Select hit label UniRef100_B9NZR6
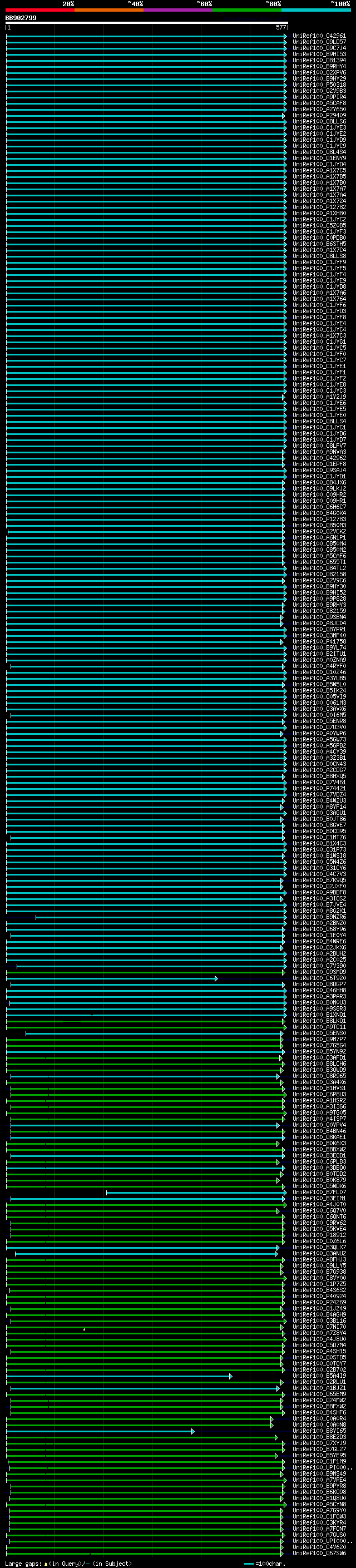The height and width of the screenshot is (1568, 356). point(319,917)
